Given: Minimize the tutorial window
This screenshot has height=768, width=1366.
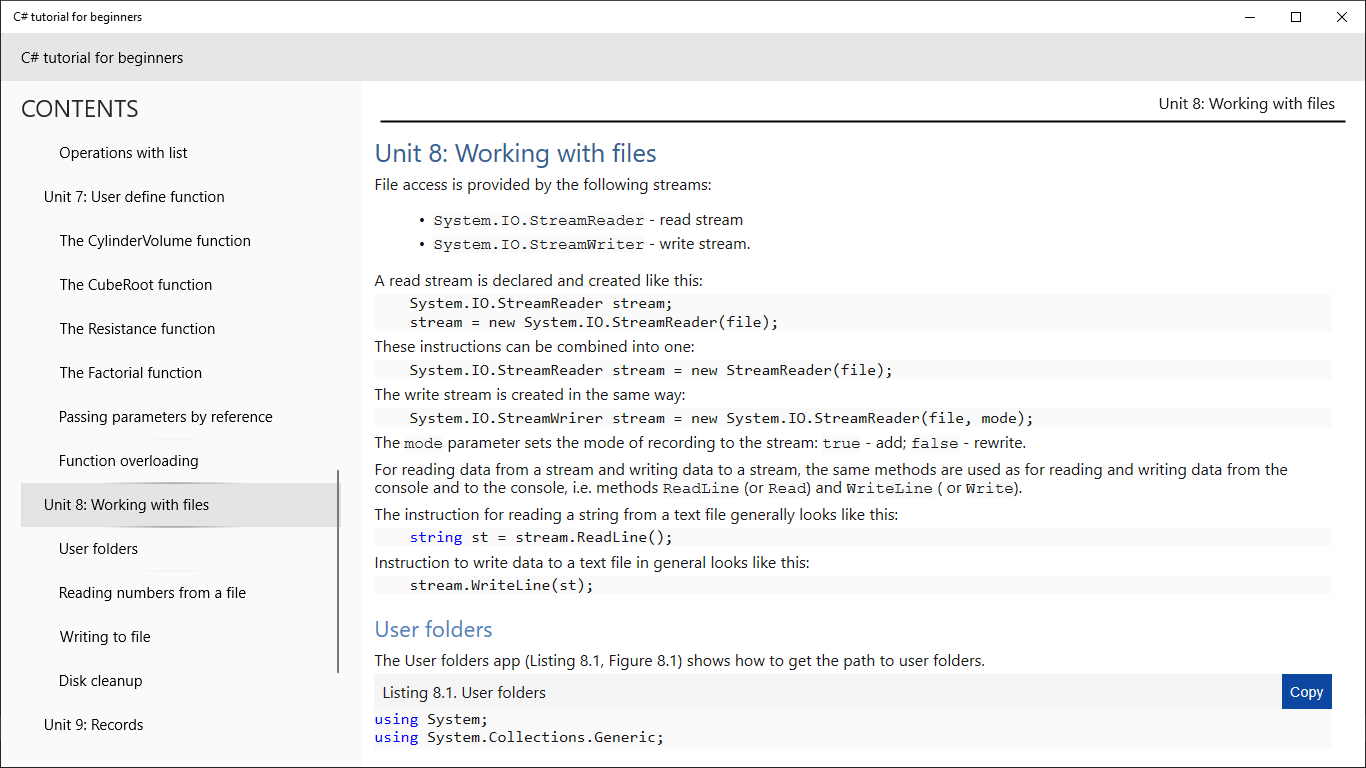Looking at the screenshot, I should tap(1251, 17).
